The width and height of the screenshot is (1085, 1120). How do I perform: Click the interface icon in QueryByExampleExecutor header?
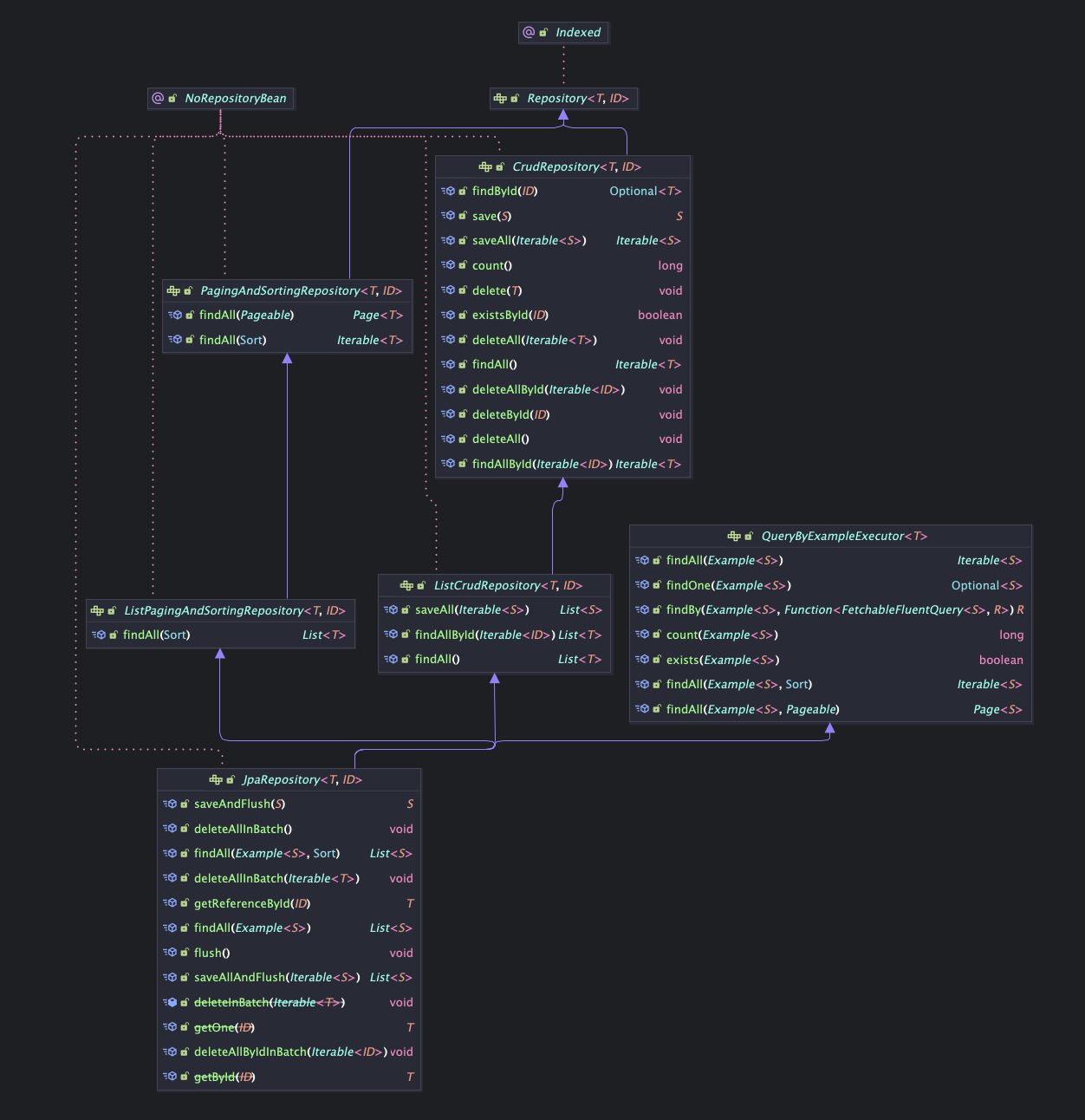click(734, 536)
